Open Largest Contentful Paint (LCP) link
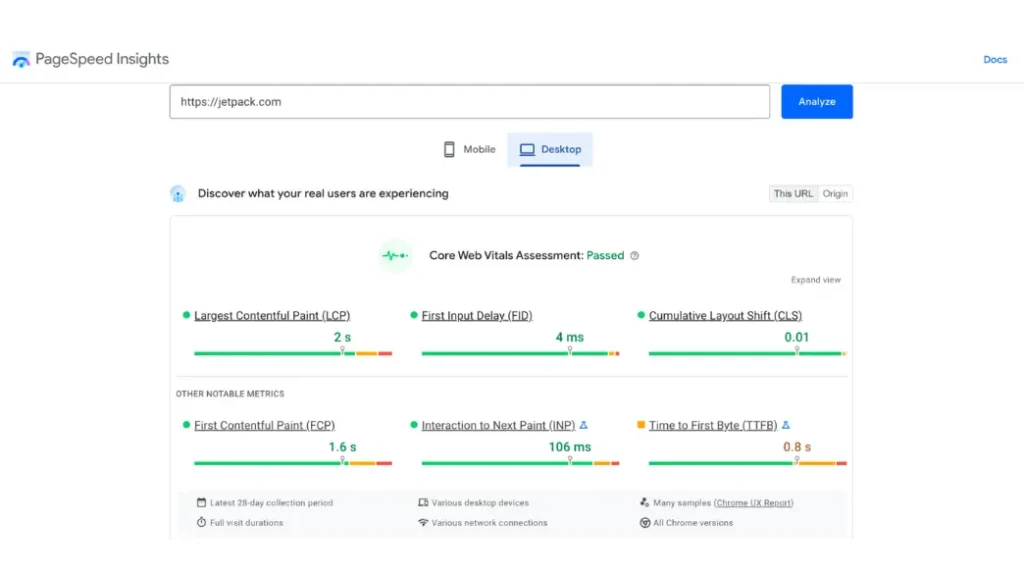This screenshot has height=576, width=1024. click(272, 315)
